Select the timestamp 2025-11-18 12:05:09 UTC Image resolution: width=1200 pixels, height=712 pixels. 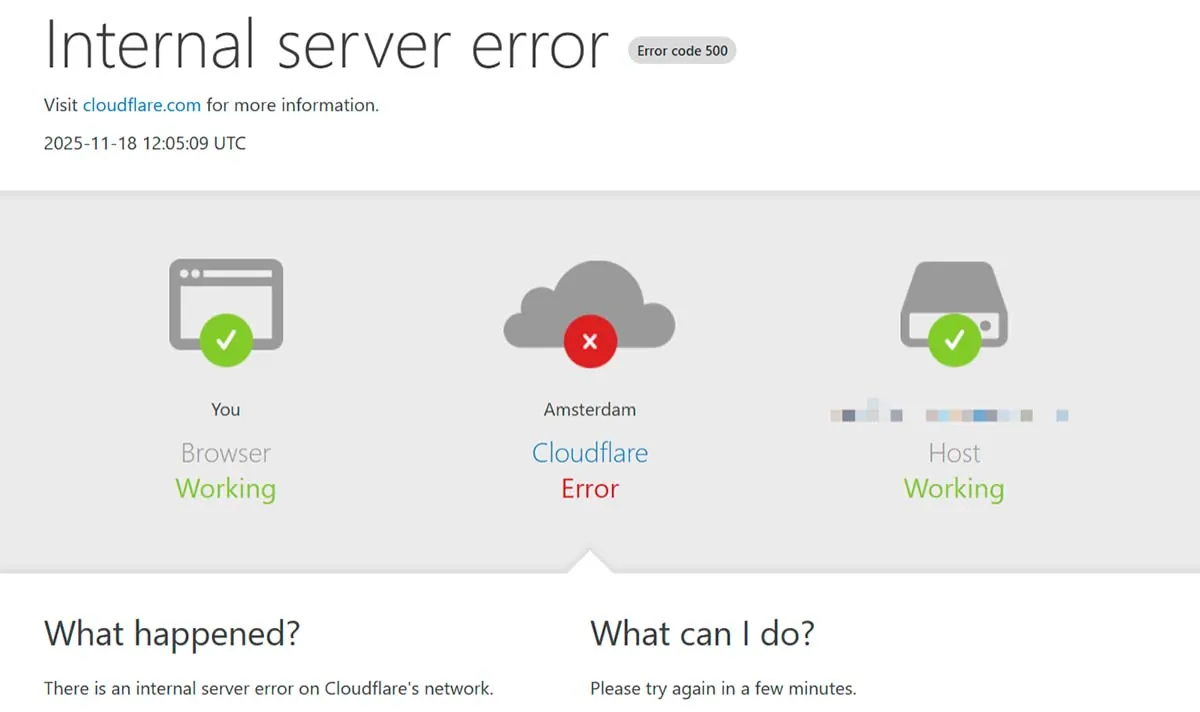(144, 143)
